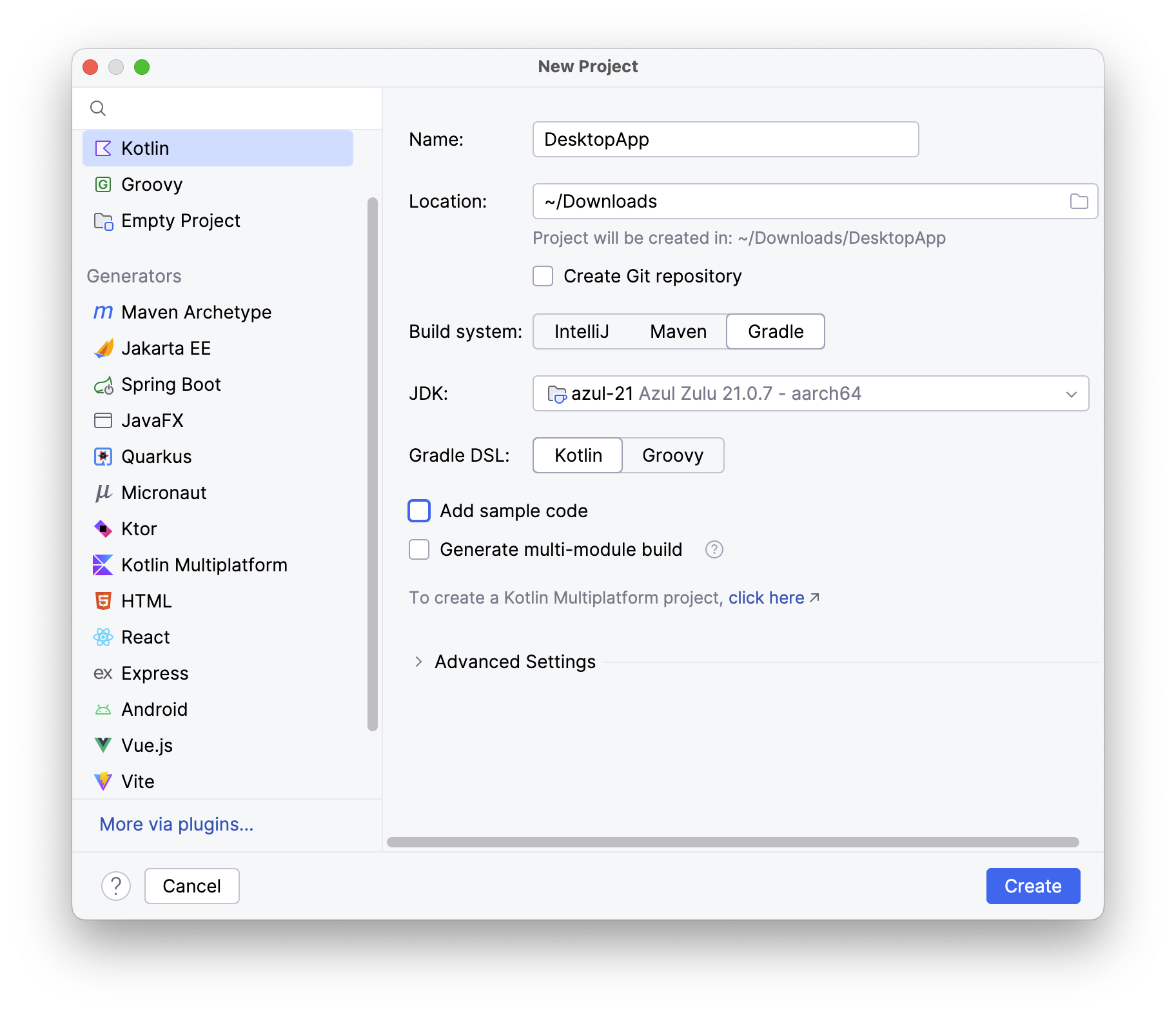Select the Vite lightning icon
Image resolution: width=1176 pixels, height=1015 pixels.
coord(103,782)
